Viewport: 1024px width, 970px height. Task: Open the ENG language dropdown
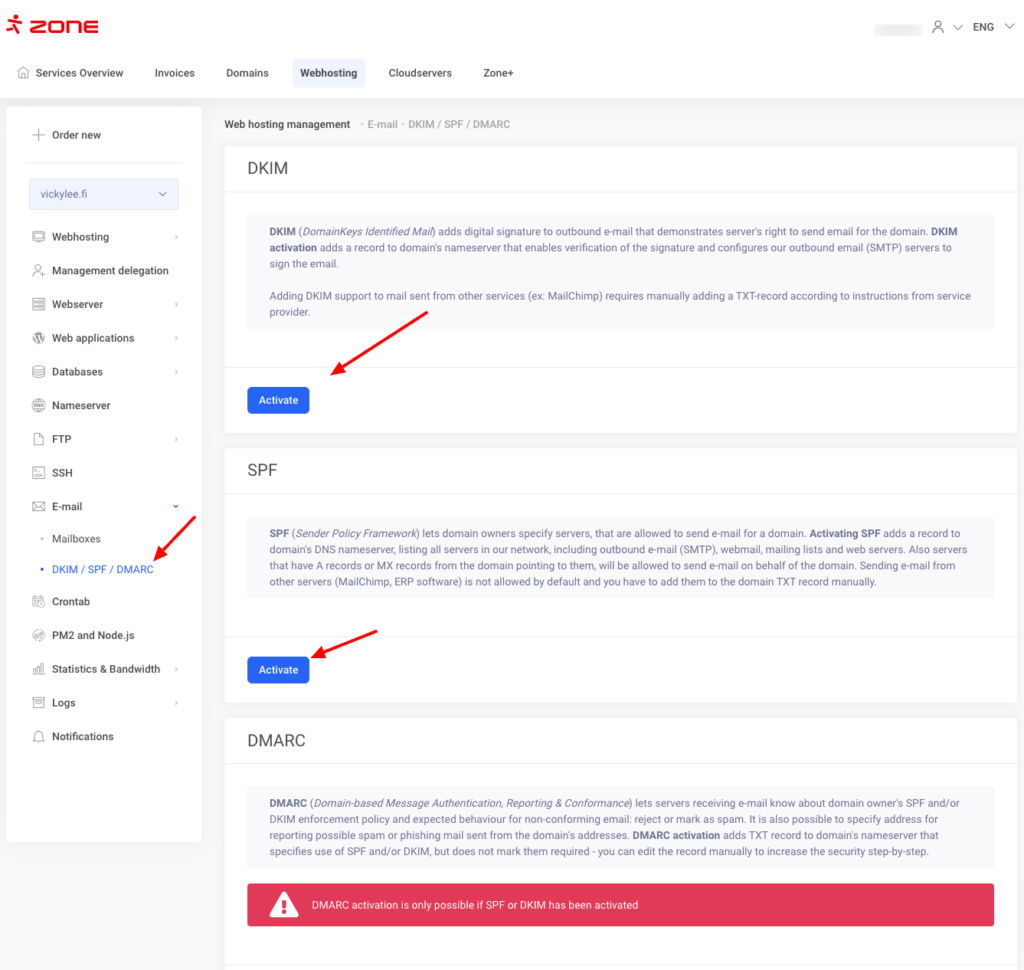(x=990, y=27)
